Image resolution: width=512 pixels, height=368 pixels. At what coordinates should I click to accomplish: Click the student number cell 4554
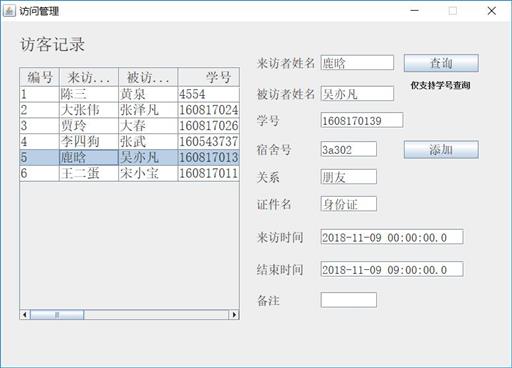[x=209, y=94]
